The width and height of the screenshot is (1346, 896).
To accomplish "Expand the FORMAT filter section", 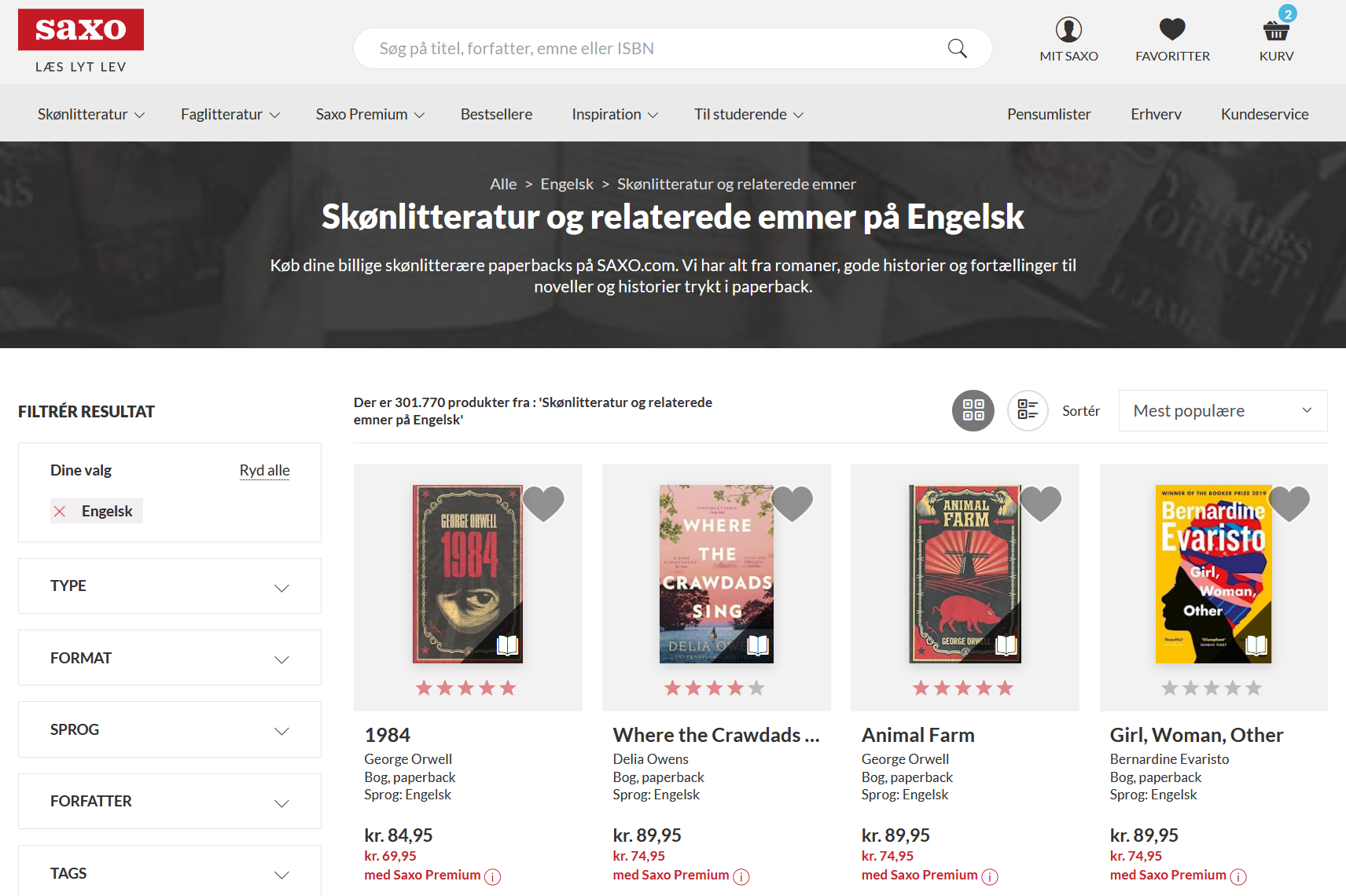I will click(170, 658).
